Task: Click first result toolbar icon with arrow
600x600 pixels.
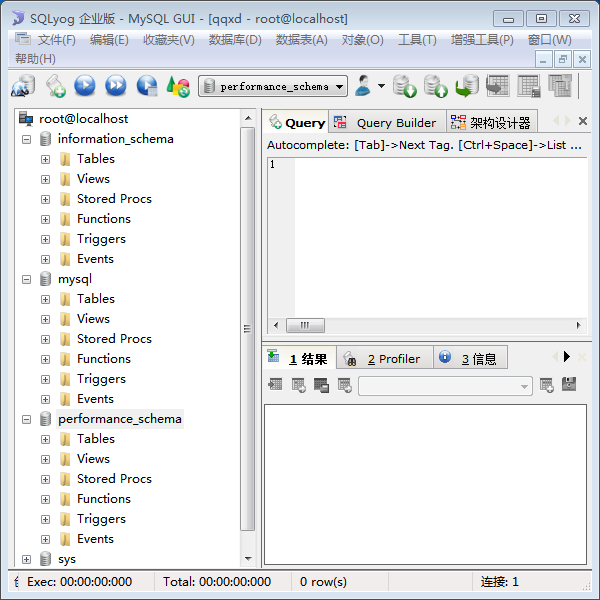Action: click(x=275, y=384)
